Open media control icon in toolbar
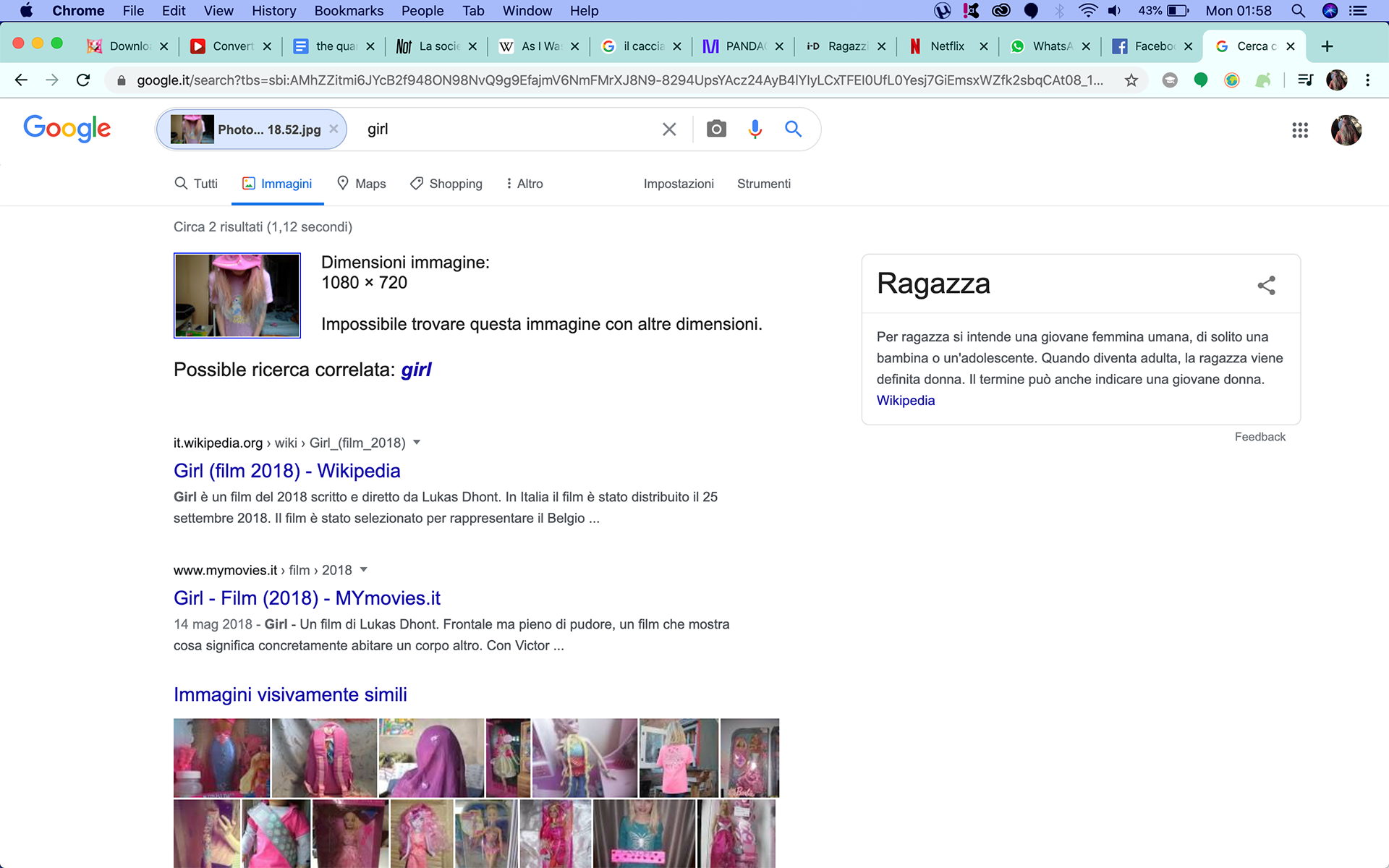The height and width of the screenshot is (868, 1389). (x=1305, y=80)
